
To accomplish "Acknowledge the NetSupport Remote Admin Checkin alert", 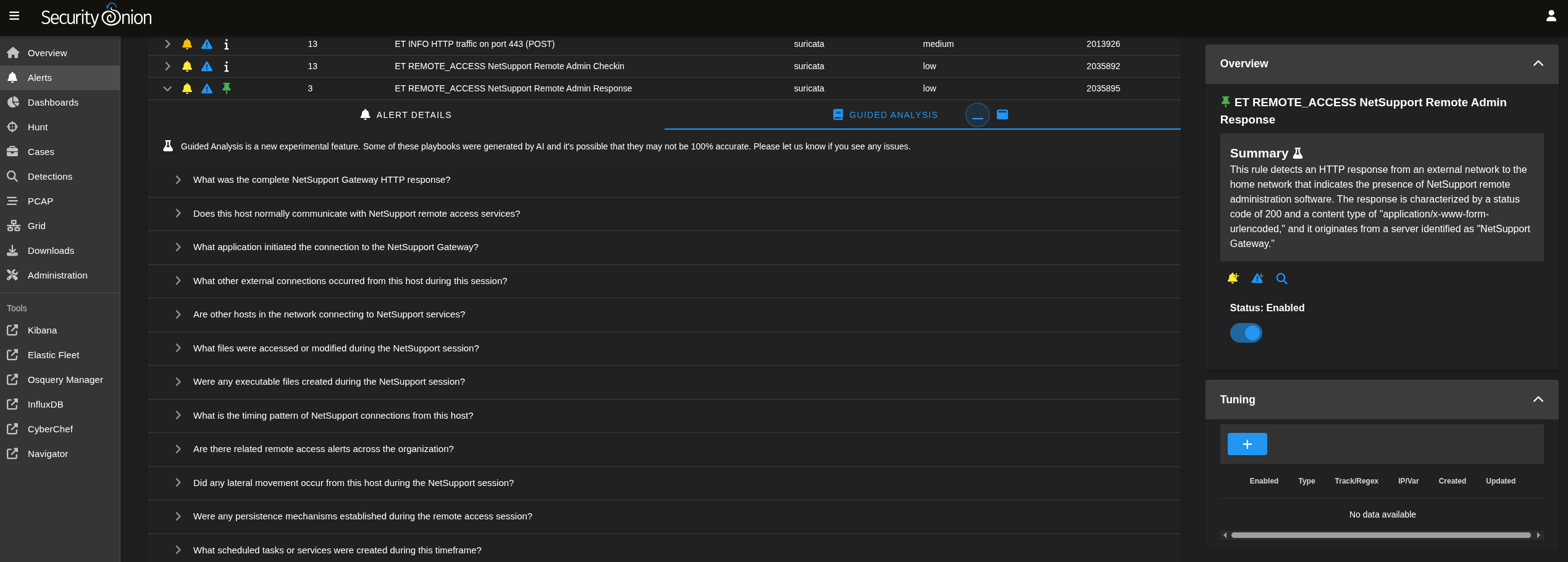I will (x=187, y=66).
